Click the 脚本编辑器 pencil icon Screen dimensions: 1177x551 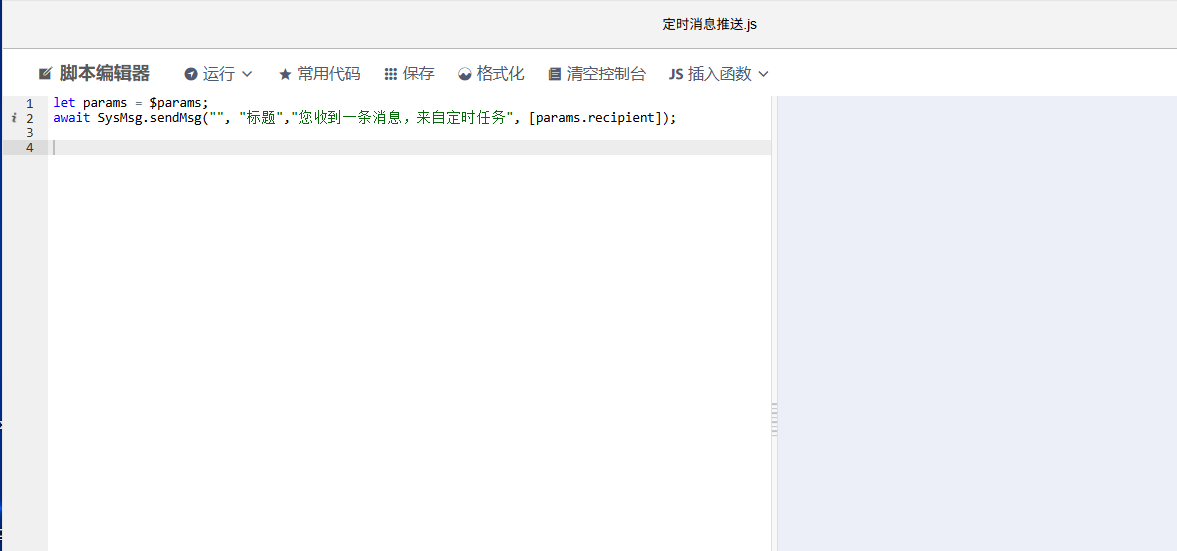click(45, 74)
